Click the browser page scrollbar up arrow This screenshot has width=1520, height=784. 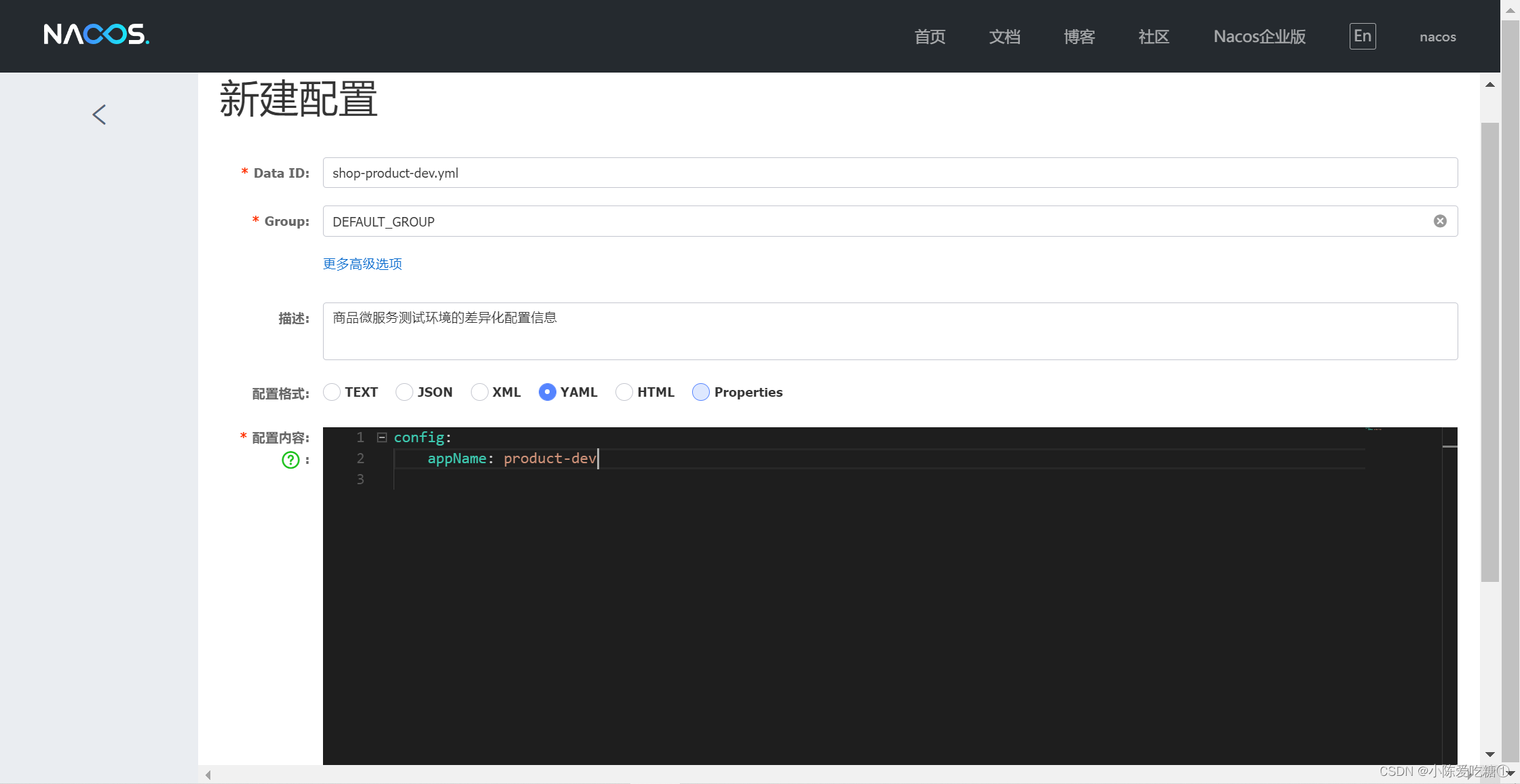[x=1510, y=10]
